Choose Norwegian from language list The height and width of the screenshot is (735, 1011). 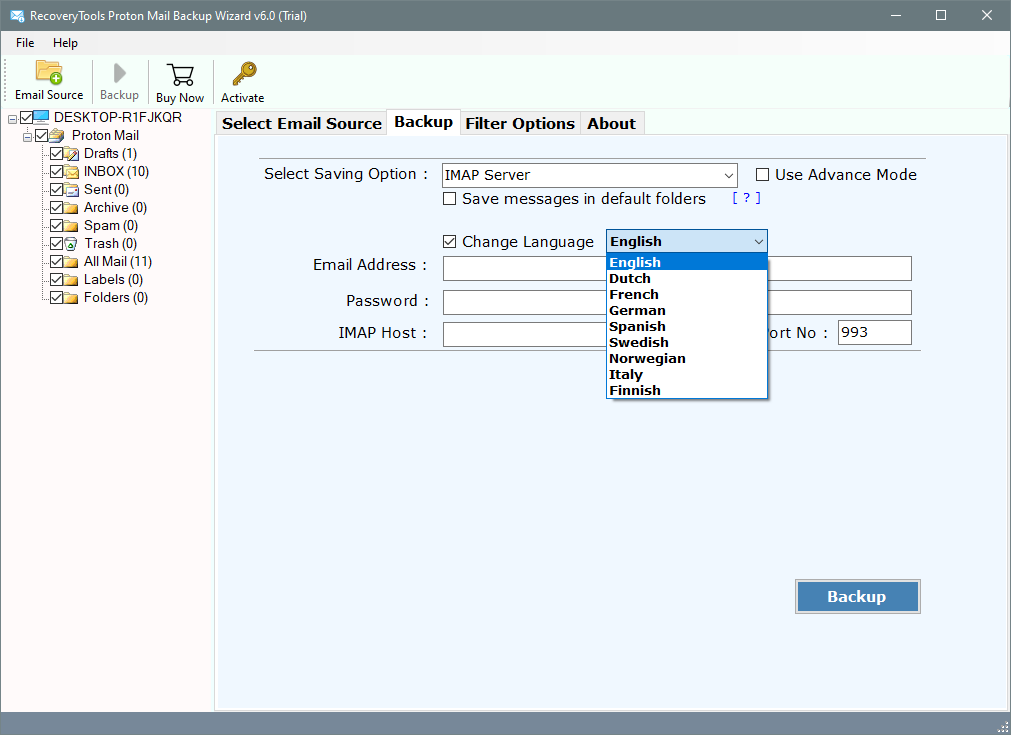pos(687,358)
